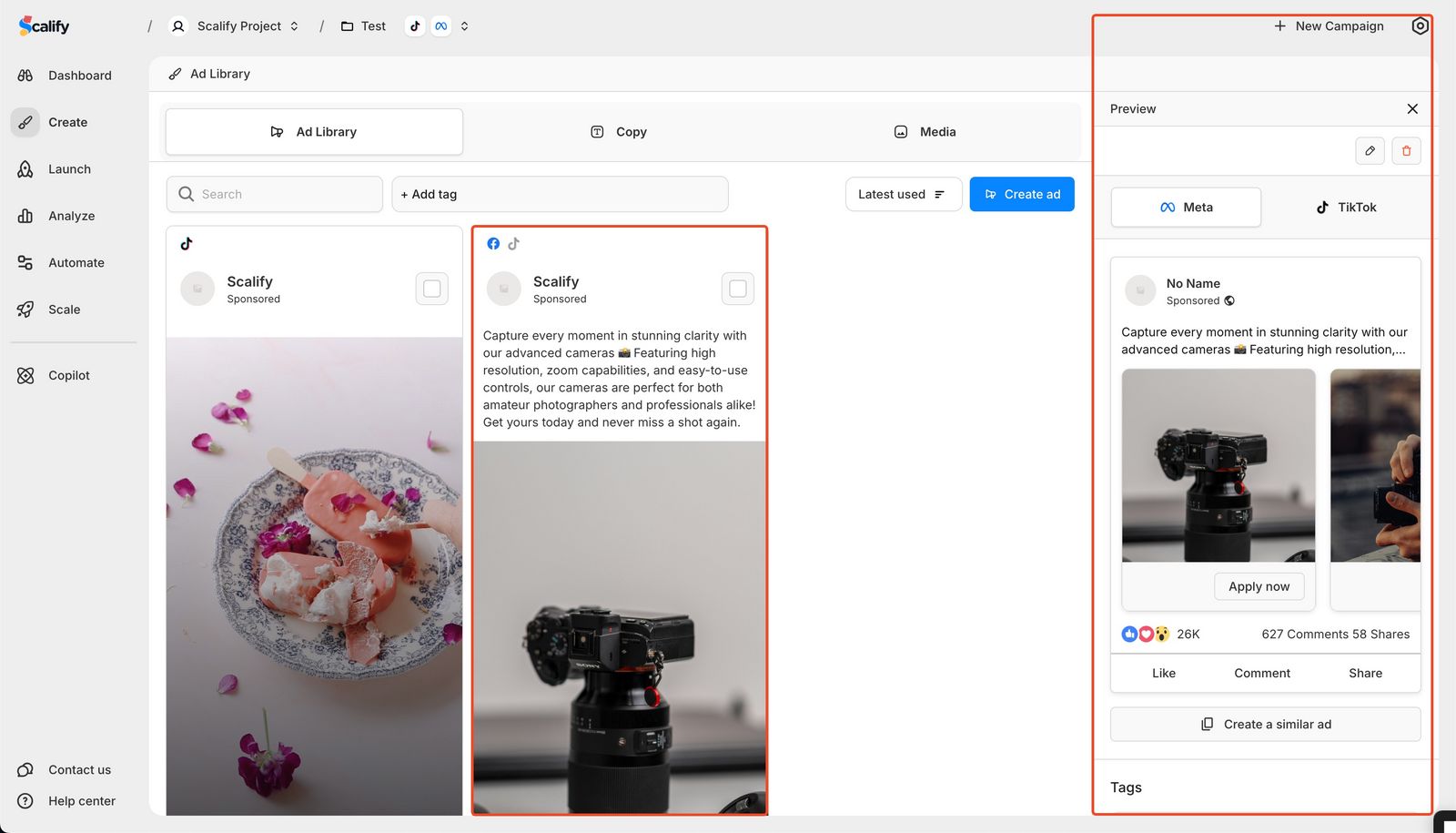The width and height of the screenshot is (1456, 833).
Task: Click the pencil edit icon in Preview
Action: pyautogui.click(x=1370, y=151)
